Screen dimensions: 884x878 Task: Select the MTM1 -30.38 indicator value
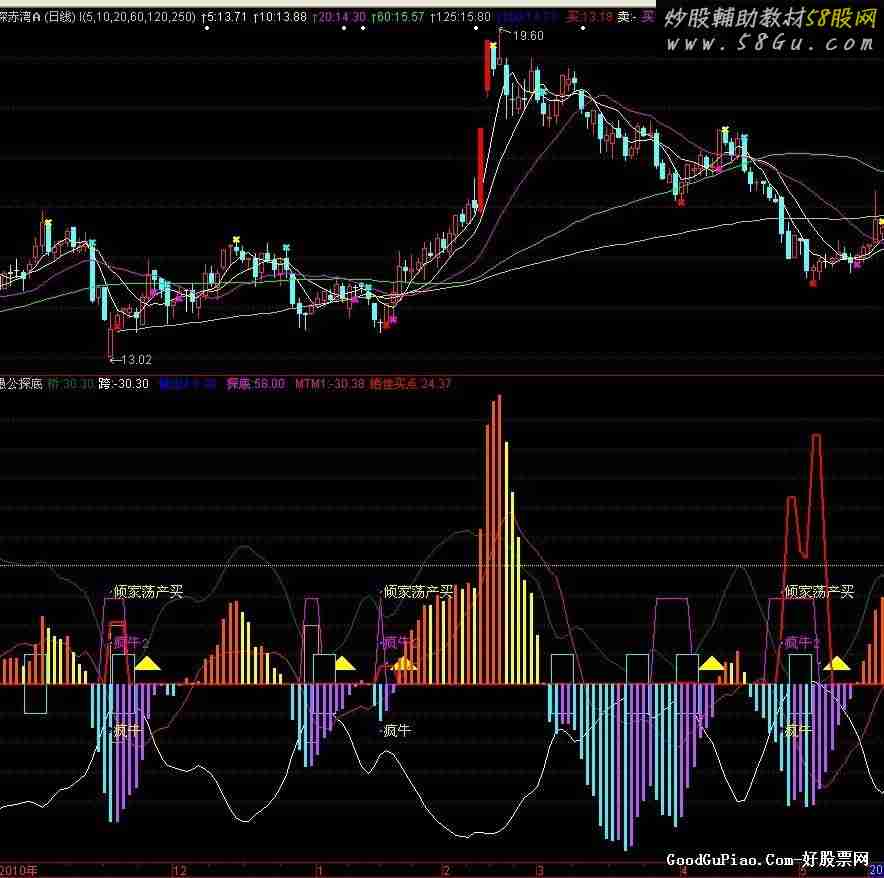pos(330,383)
